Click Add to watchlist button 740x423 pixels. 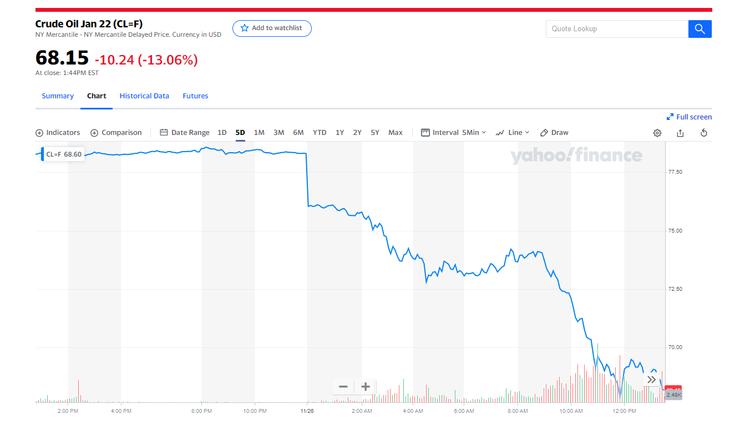pyautogui.click(x=272, y=29)
